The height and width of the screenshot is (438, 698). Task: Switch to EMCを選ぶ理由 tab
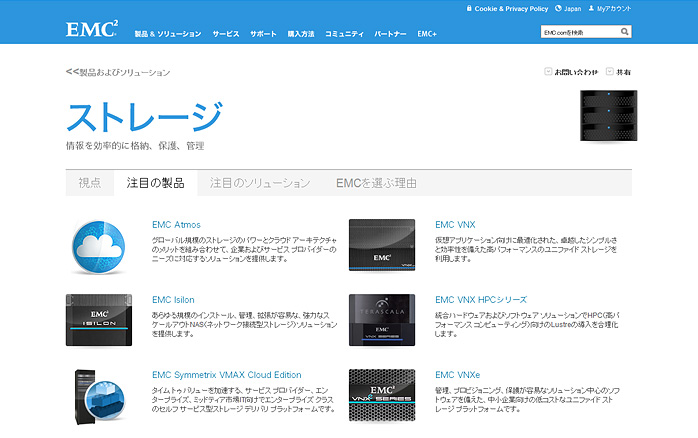pos(376,183)
